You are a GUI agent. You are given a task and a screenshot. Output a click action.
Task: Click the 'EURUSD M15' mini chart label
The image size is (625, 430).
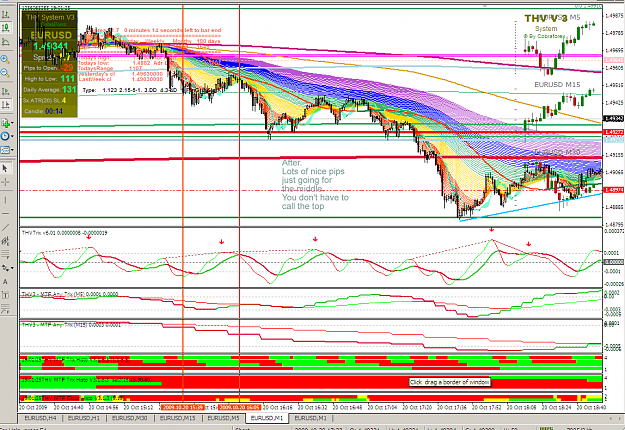557,84
